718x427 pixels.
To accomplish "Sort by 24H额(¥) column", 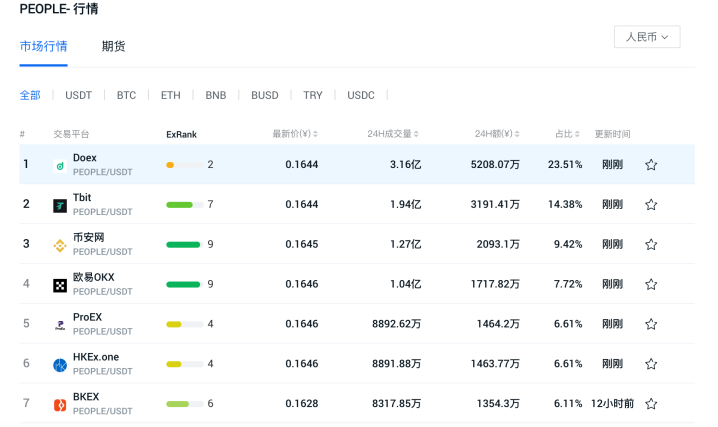I will click(x=497, y=134).
